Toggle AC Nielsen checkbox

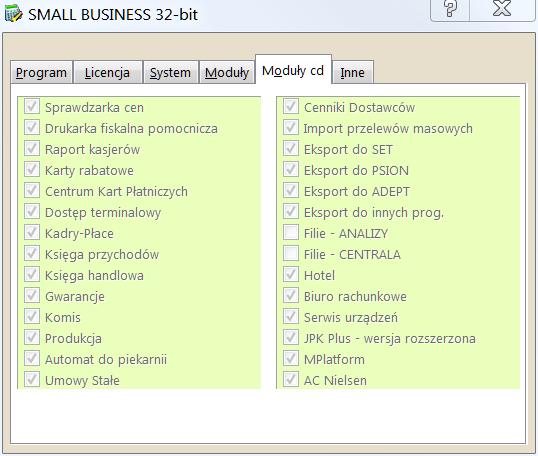pos(291,379)
